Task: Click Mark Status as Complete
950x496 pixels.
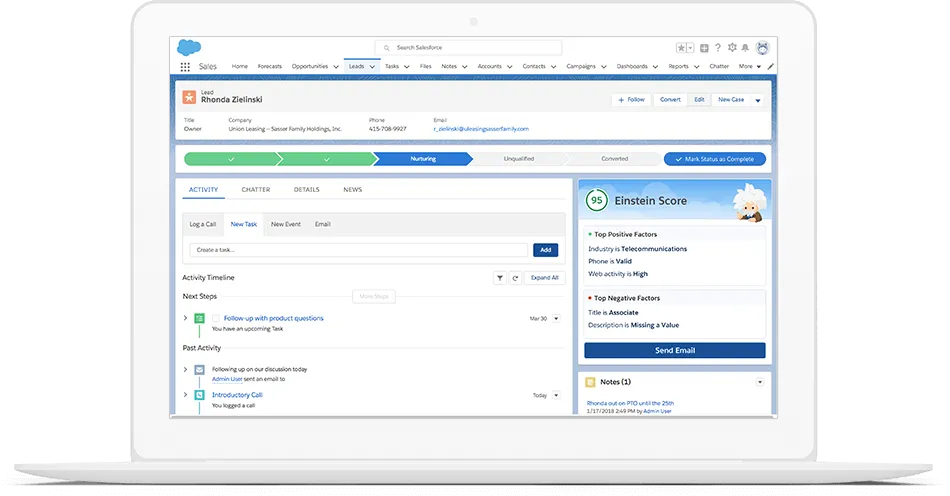Action: click(x=715, y=159)
